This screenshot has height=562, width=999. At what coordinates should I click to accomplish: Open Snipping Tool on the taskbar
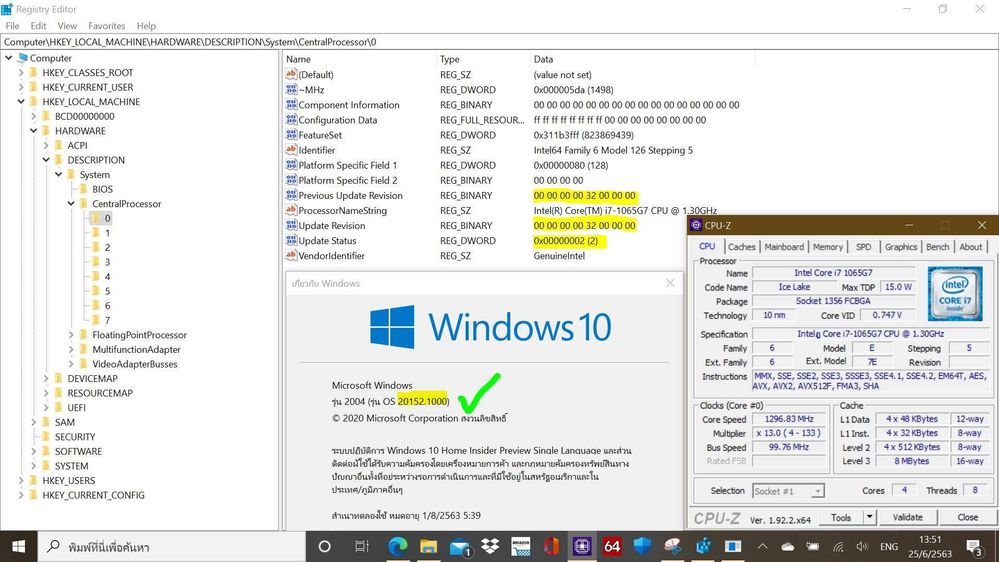coord(673,546)
